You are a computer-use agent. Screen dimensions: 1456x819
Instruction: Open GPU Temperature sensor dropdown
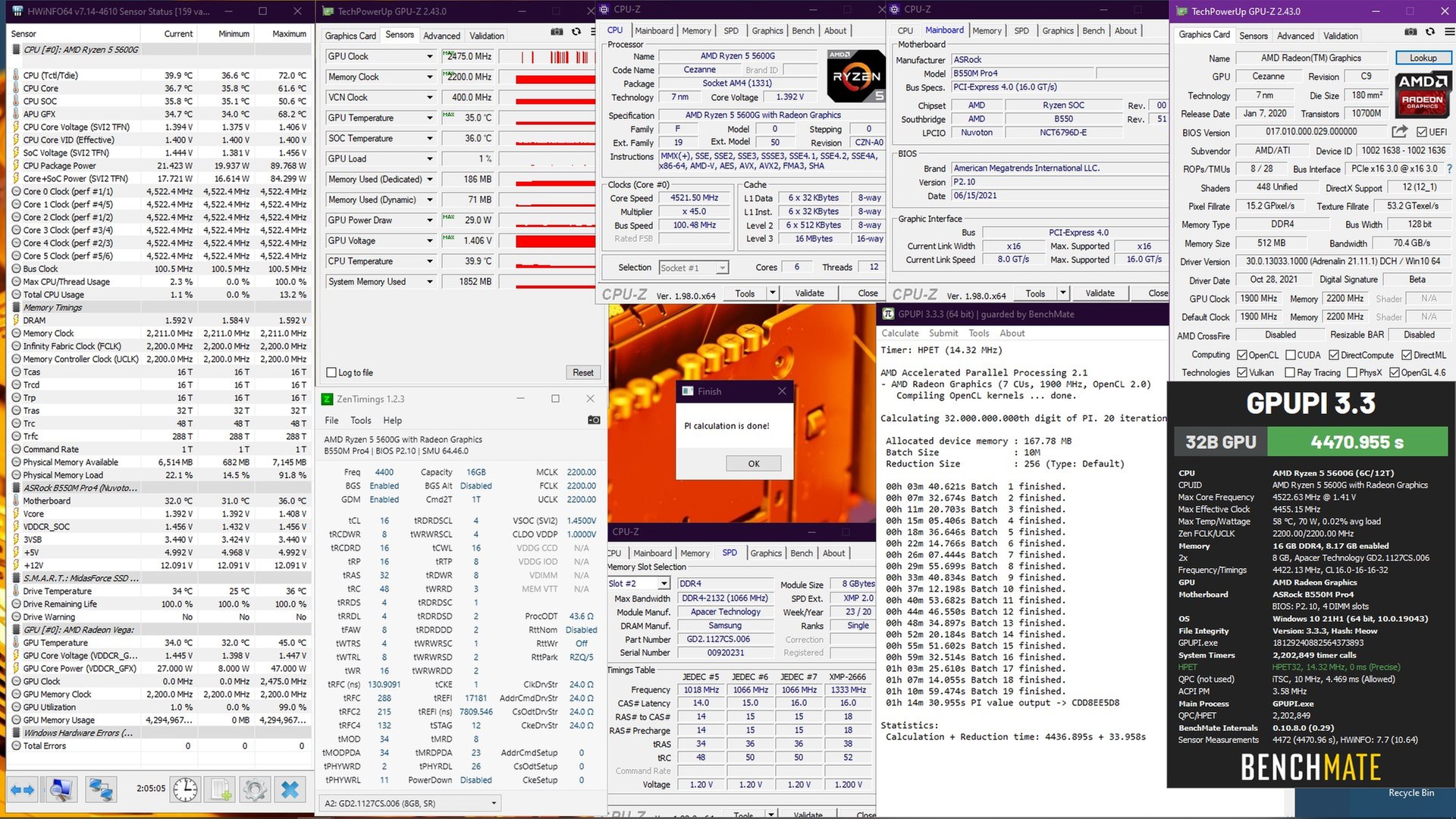430,118
